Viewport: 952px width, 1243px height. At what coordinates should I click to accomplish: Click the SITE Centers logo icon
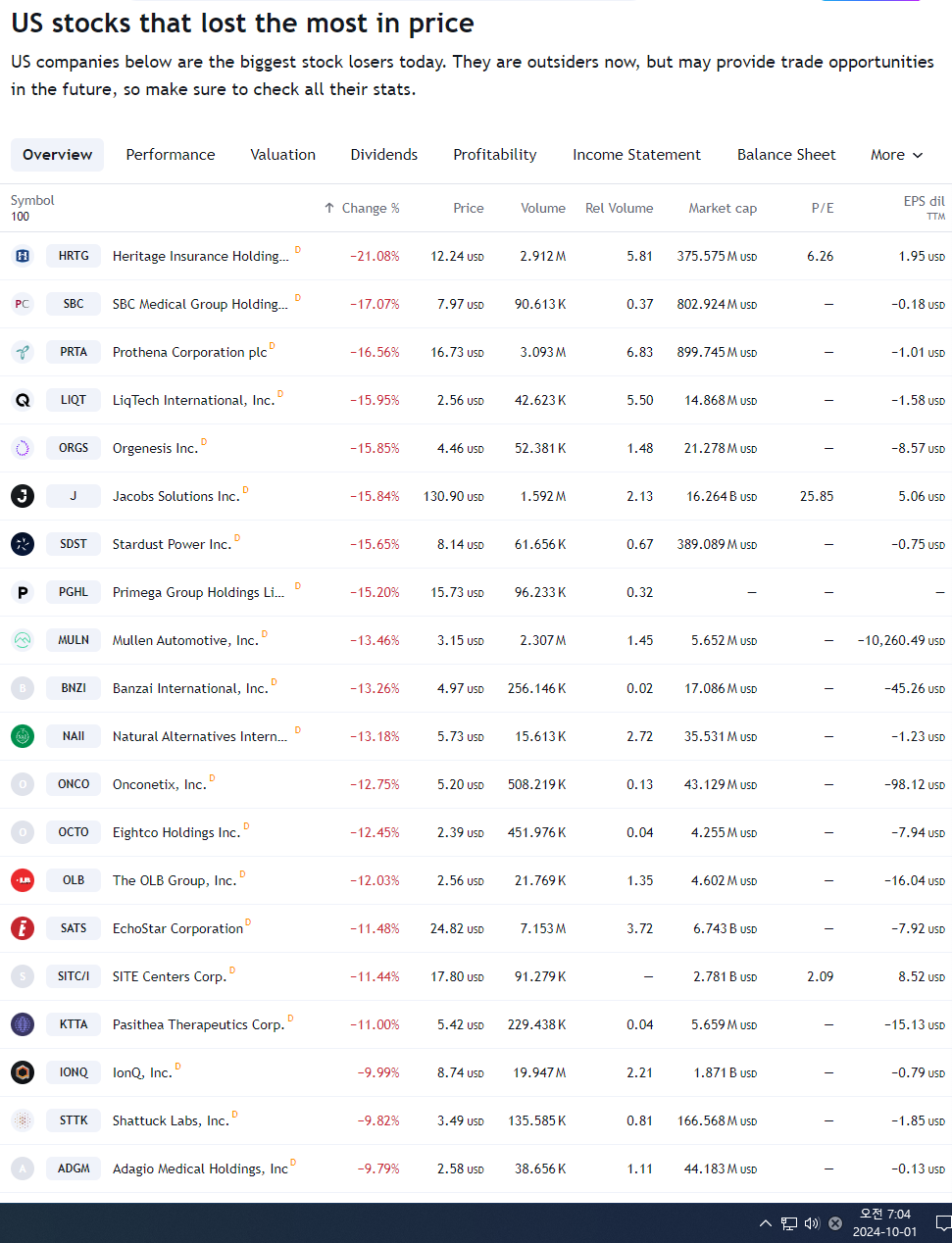[x=23, y=976]
